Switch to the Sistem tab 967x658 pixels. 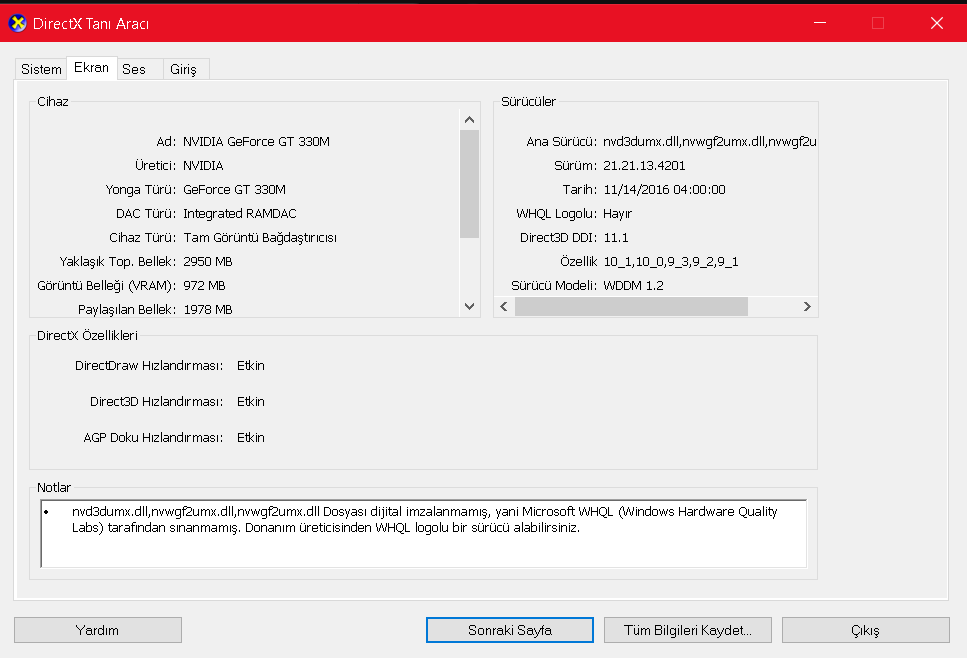tap(41, 69)
